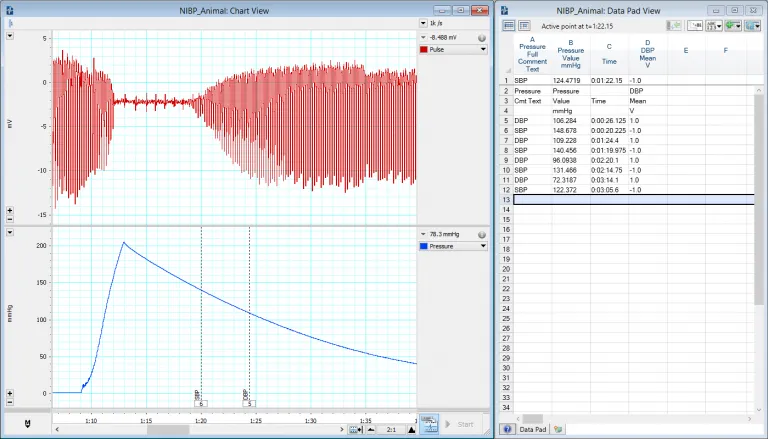The image size is (768, 439).
Task: Click the marker icon at the chart's bottom-left
Action: click(x=26, y=426)
